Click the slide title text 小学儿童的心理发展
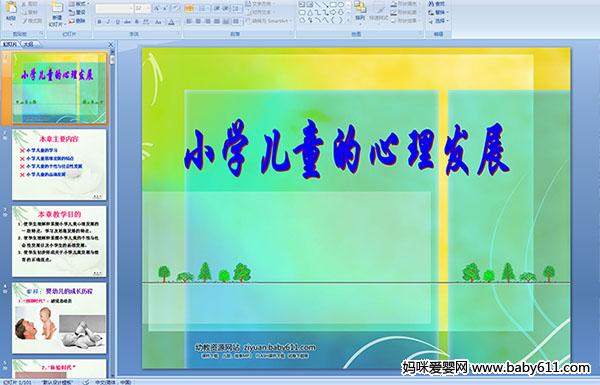The height and width of the screenshot is (385, 600). pos(347,150)
